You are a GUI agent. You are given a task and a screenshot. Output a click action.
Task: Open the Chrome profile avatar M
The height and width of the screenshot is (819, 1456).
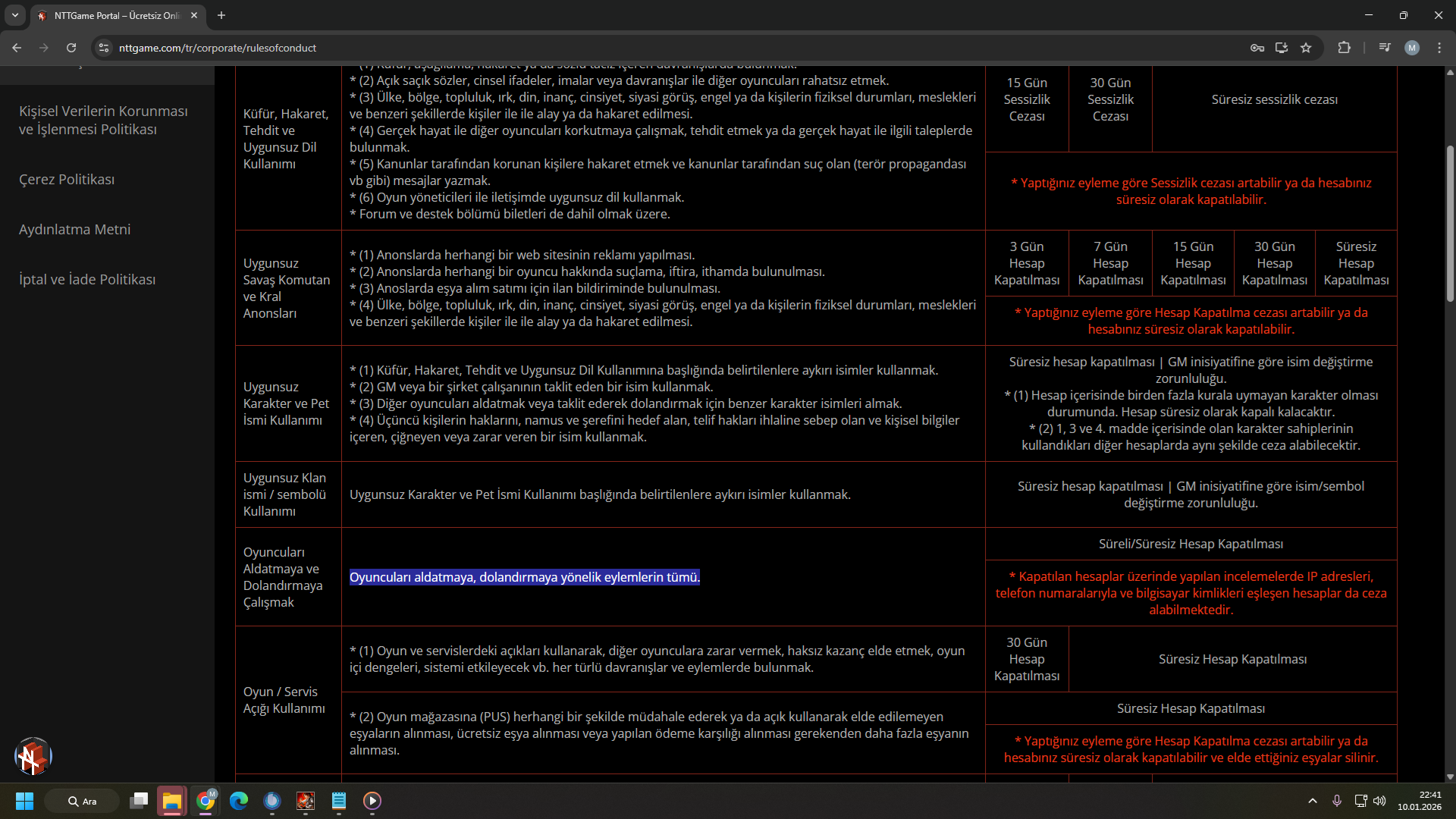[x=1412, y=48]
